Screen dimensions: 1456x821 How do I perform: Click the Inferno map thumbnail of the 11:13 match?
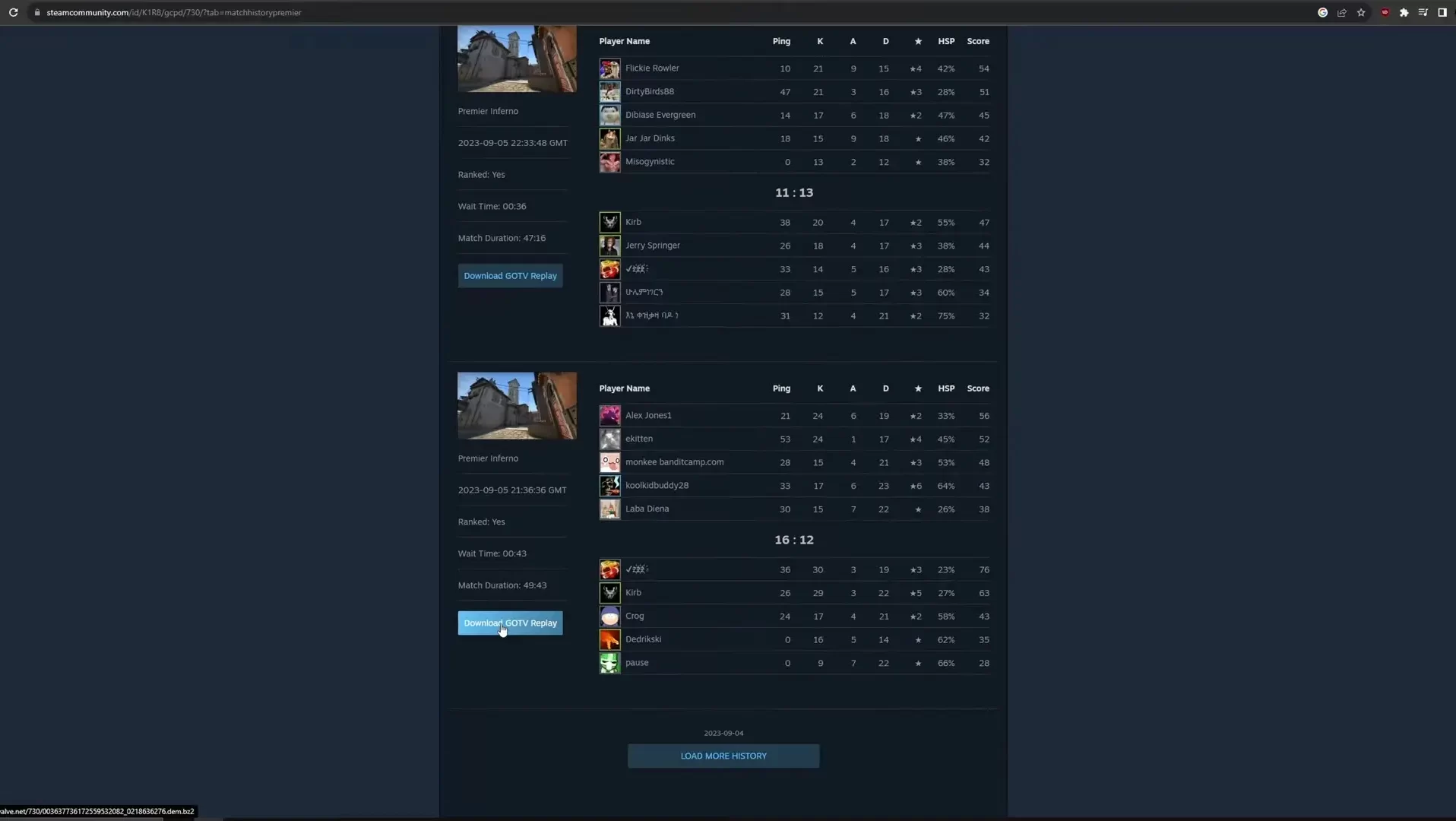coord(517,59)
